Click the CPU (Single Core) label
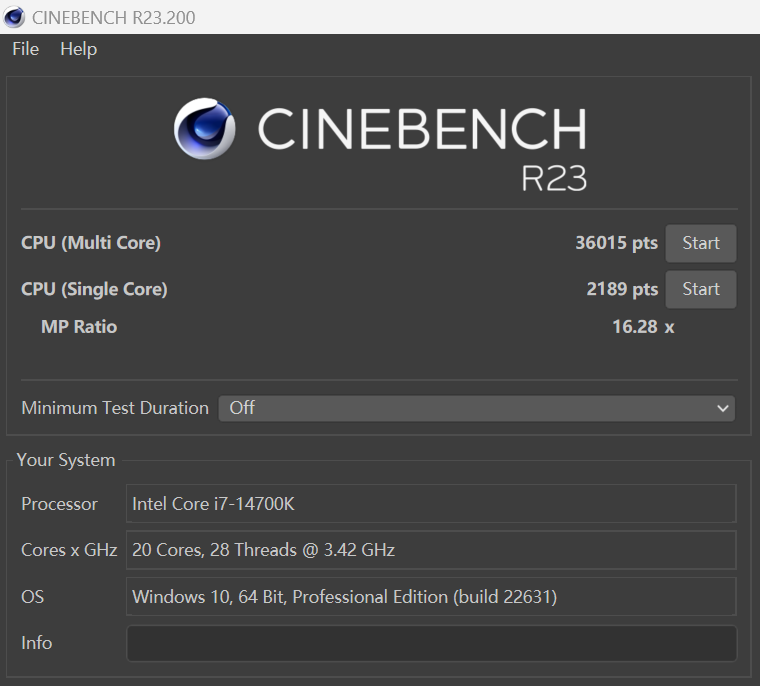The width and height of the screenshot is (760, 686). tap(94, 289)
